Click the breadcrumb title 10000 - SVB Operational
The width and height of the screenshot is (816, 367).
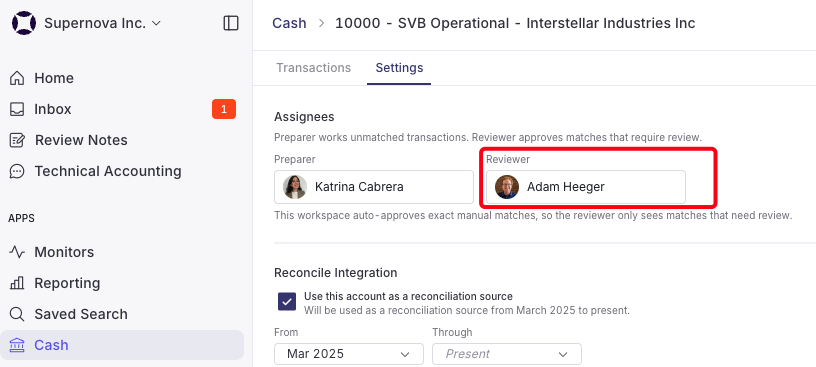[515, 23]
